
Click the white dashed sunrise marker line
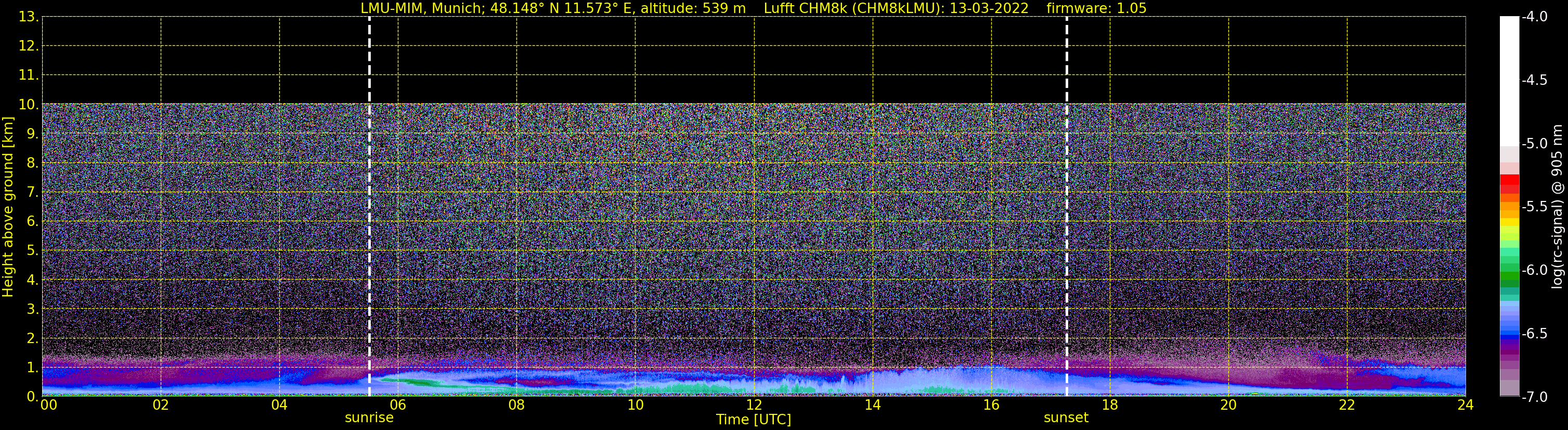(369, 207)
